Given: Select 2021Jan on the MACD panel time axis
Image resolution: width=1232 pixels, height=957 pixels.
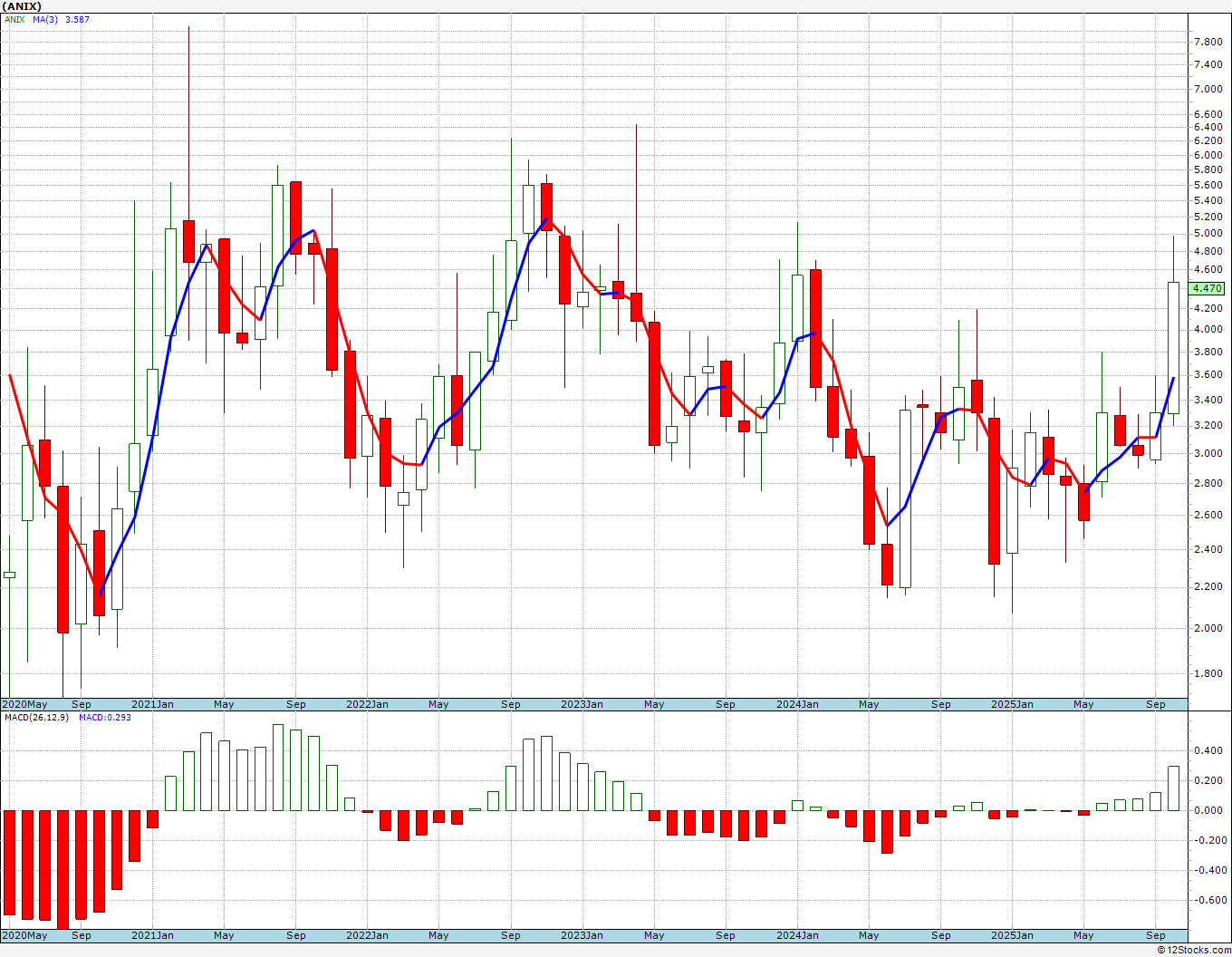Looking at the screenshot, I should pos(153,935).
